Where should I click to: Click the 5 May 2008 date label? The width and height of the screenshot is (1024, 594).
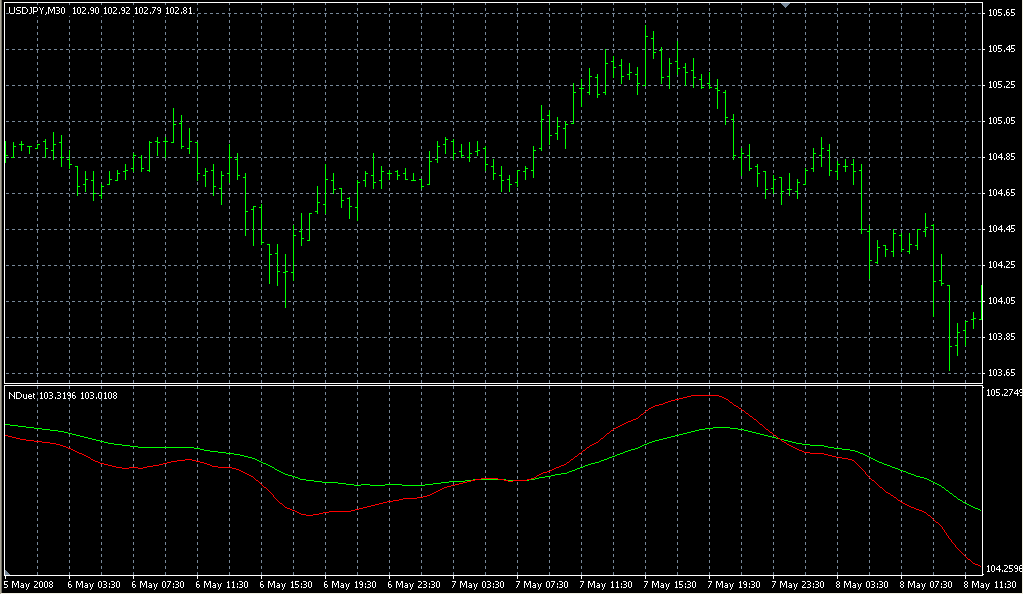(x=30, y=584)
